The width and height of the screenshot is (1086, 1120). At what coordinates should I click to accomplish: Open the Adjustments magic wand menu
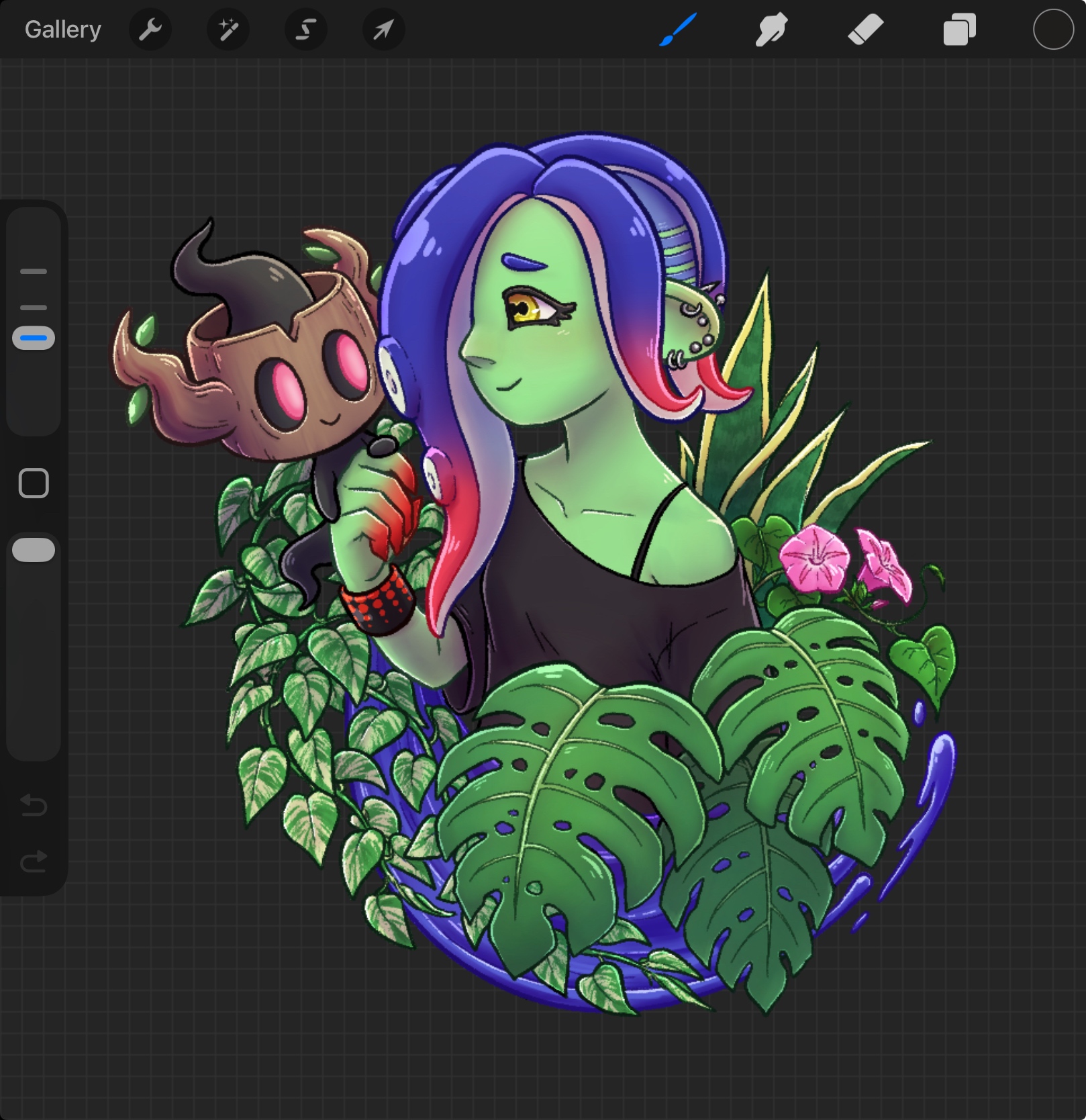click(x=228, y=30)
